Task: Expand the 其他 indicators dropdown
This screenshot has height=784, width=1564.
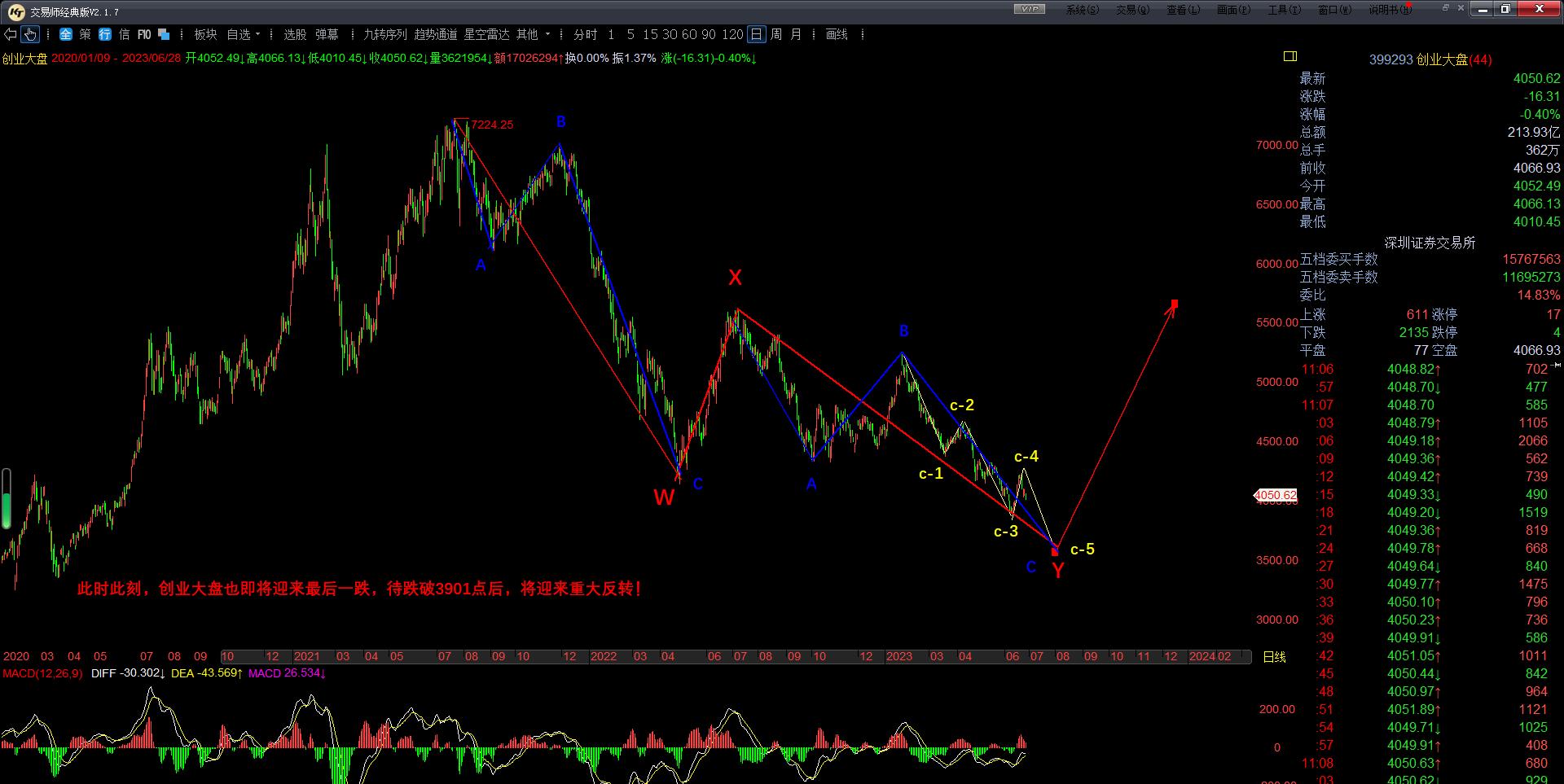Action: click(x=547, y=34)
